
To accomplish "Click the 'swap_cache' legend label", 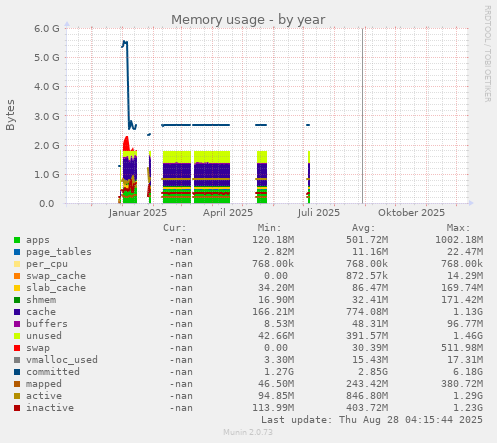I will (56, 276).
